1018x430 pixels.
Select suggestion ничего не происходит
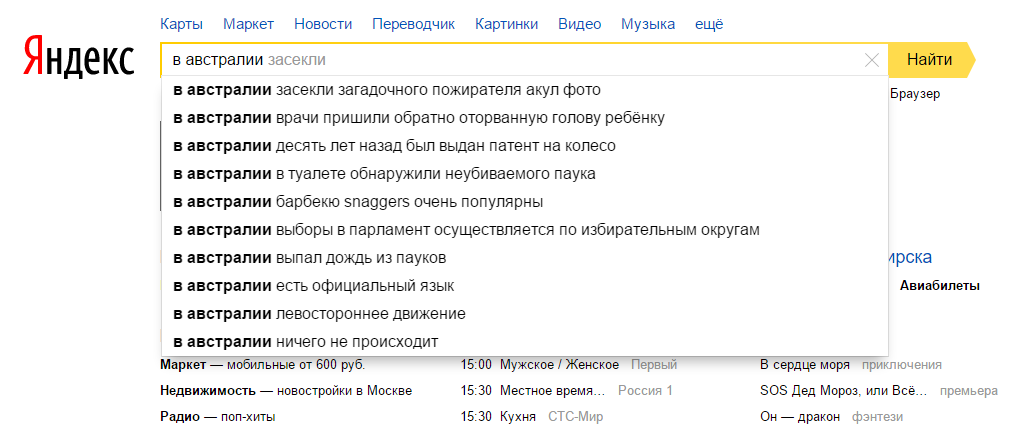point(525,342)
